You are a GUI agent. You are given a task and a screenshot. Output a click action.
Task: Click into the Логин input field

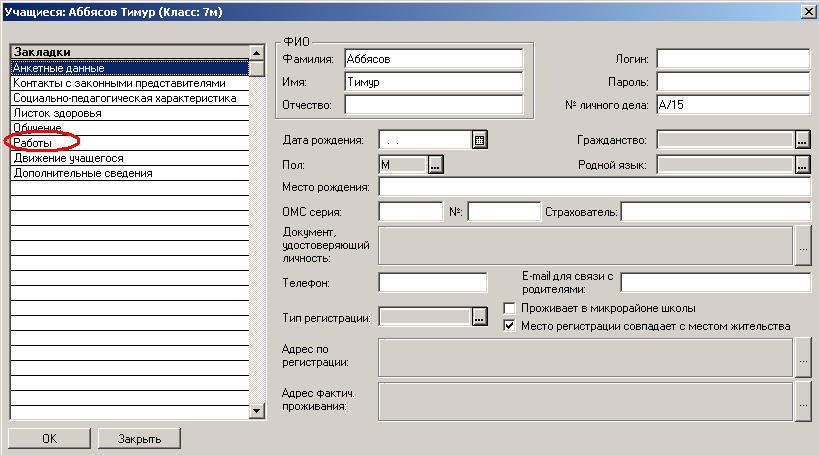click(x=732, y=59)
